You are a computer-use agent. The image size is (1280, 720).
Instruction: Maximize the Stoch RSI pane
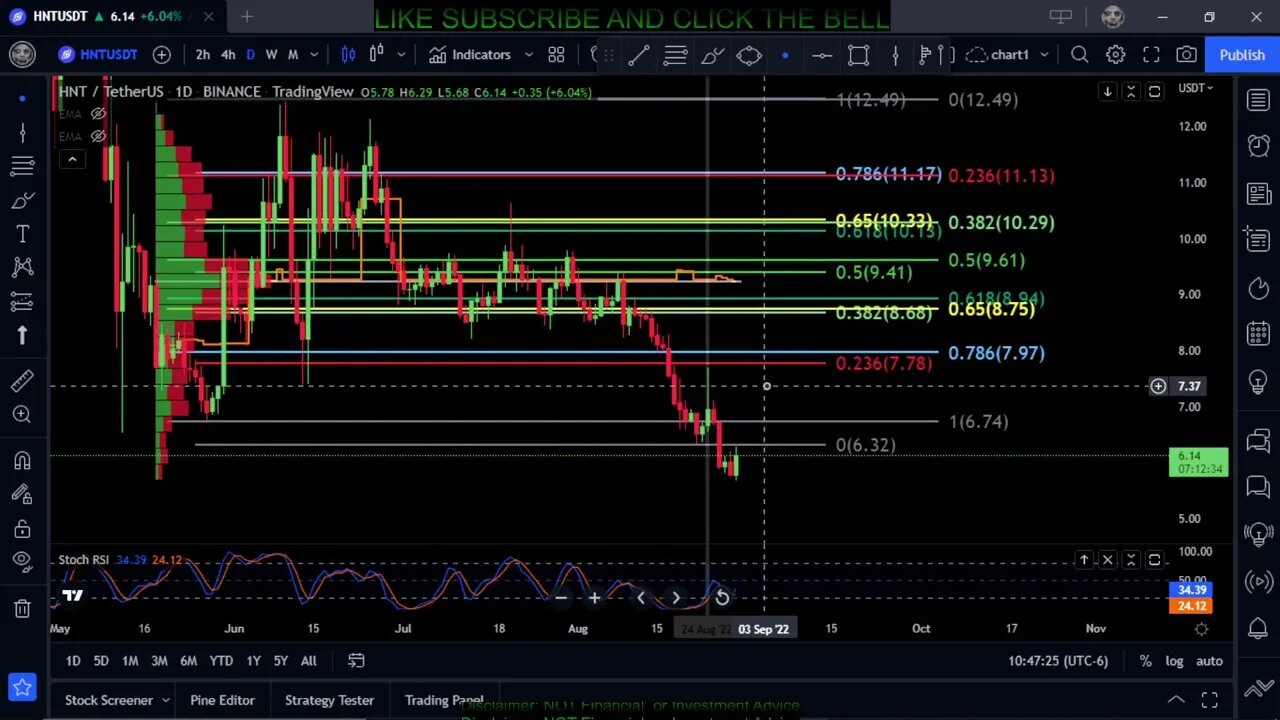(1154, 560)
